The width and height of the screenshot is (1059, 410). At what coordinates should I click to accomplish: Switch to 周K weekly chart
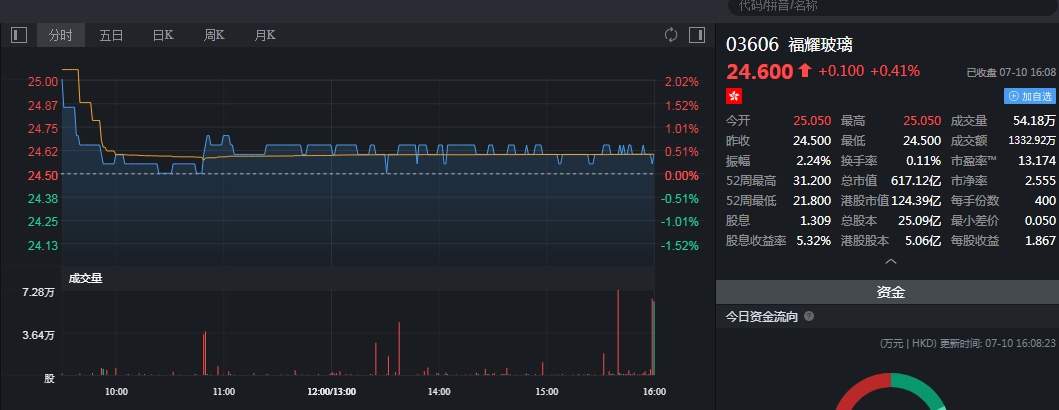pyautogui.click(x=214, y=35)
